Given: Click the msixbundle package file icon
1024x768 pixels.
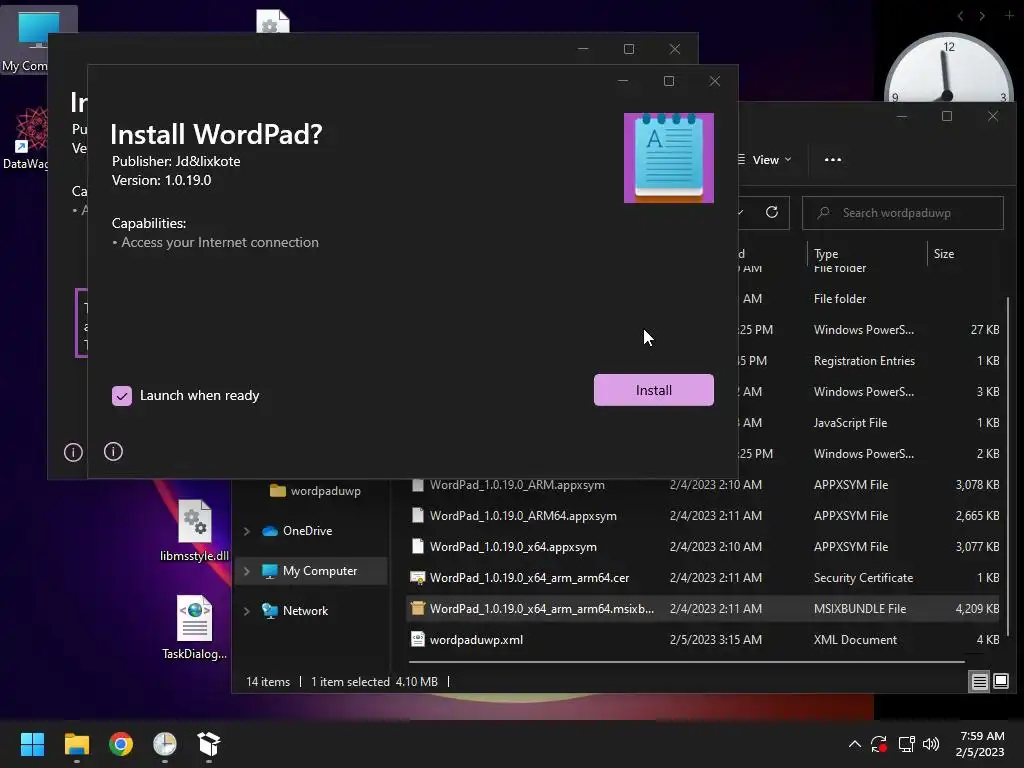Looking at the screenshot, I should tap(417, 609).
